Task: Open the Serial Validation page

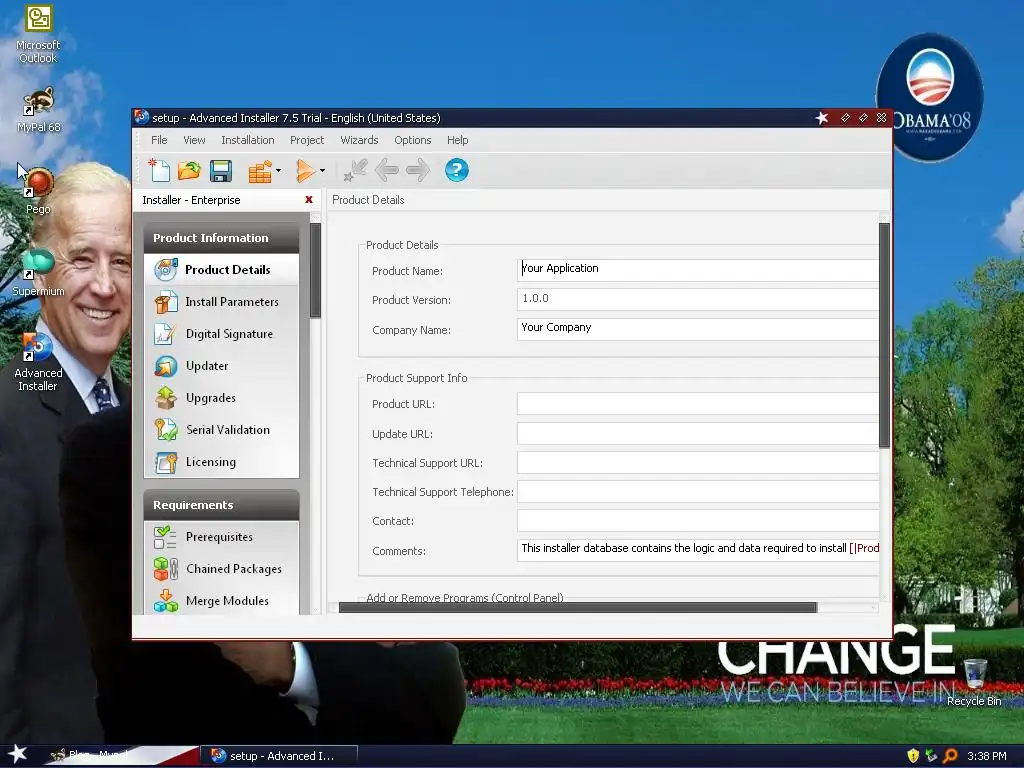Action: [x=221, y=430]
